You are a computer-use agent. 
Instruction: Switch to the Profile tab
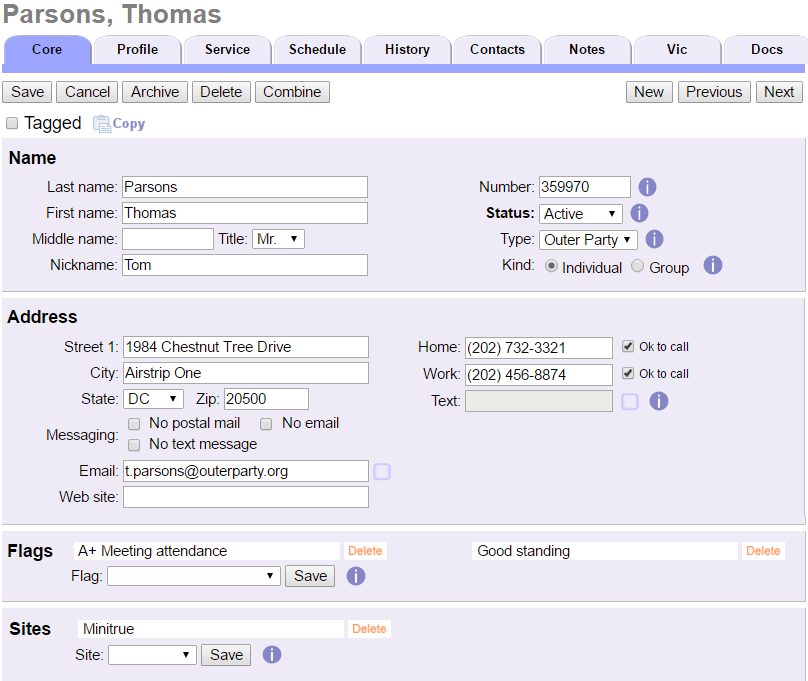[136, 49]
